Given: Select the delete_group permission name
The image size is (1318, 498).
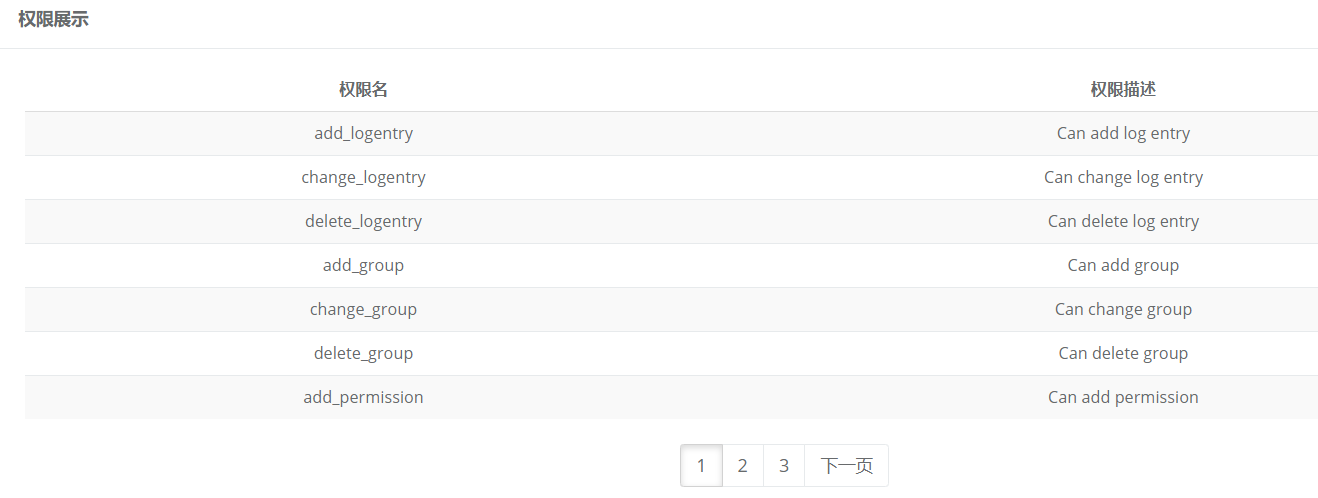Looking at the screenshot, I should point(363,353).
